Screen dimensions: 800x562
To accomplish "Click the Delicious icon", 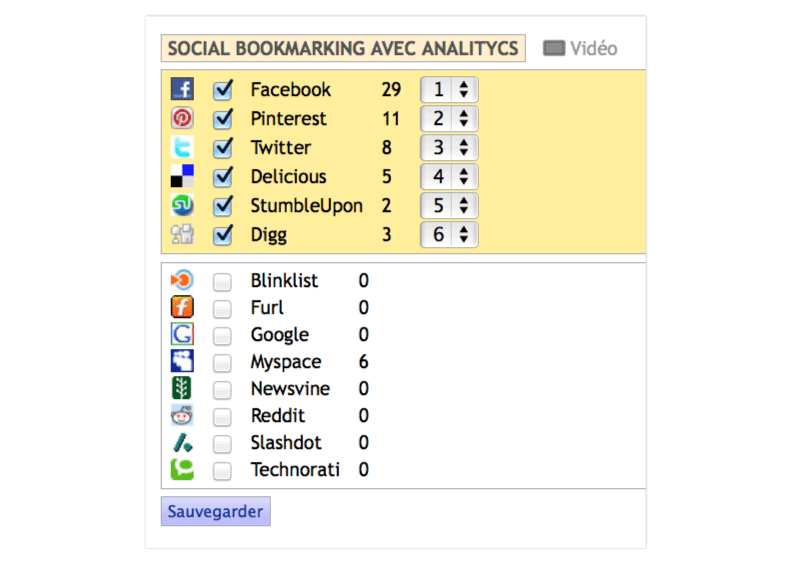I will coord(182,176).
